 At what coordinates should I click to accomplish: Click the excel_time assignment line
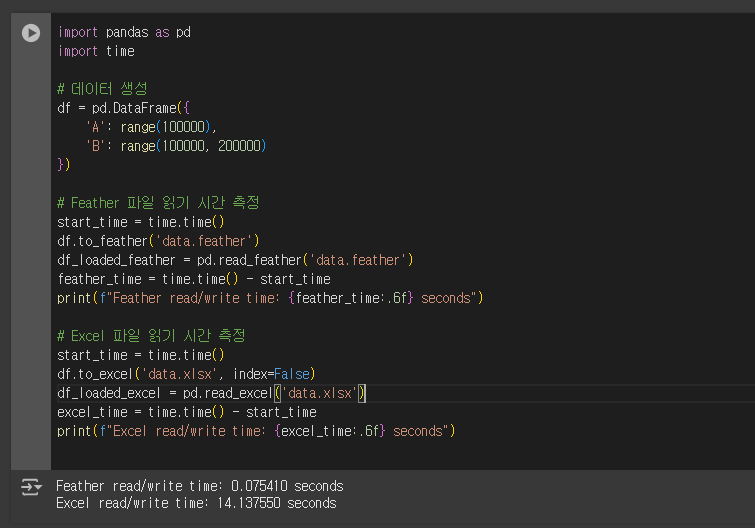(187, 412)
